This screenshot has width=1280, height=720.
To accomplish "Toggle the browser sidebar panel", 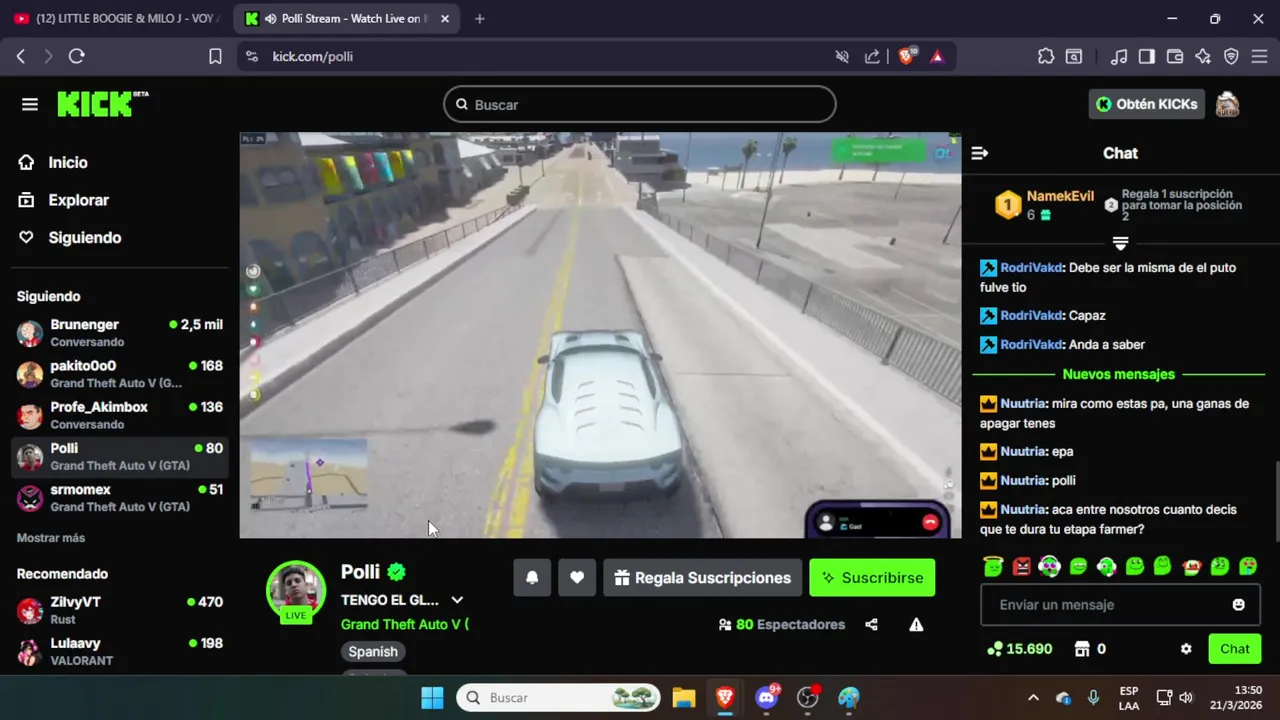I will 1147,57.
